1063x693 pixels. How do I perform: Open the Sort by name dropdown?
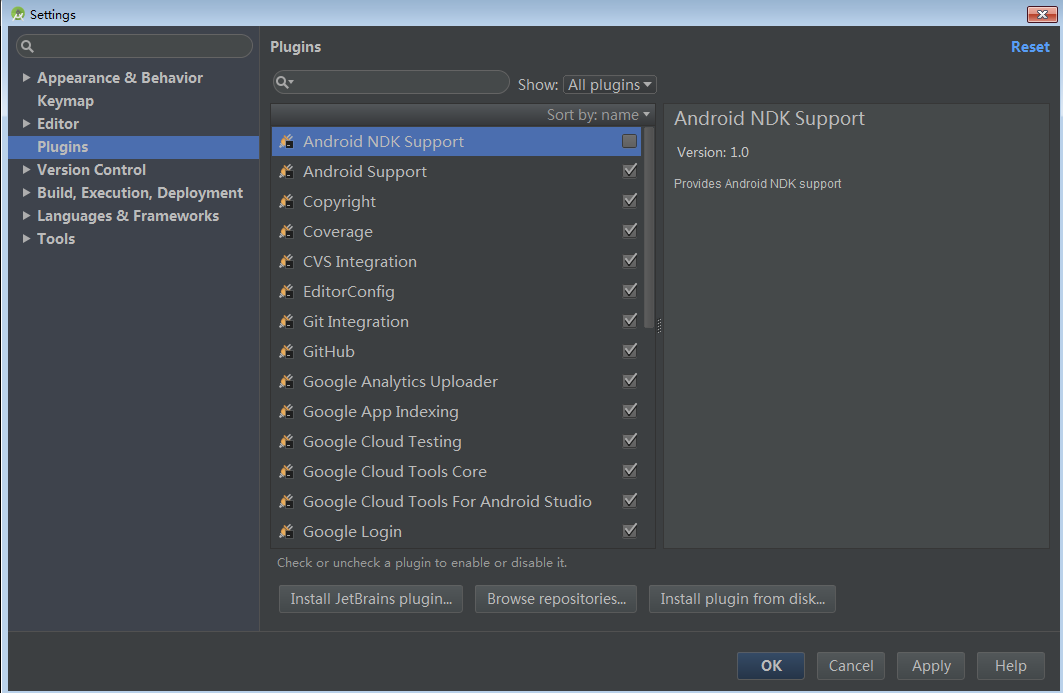point(598,114)
